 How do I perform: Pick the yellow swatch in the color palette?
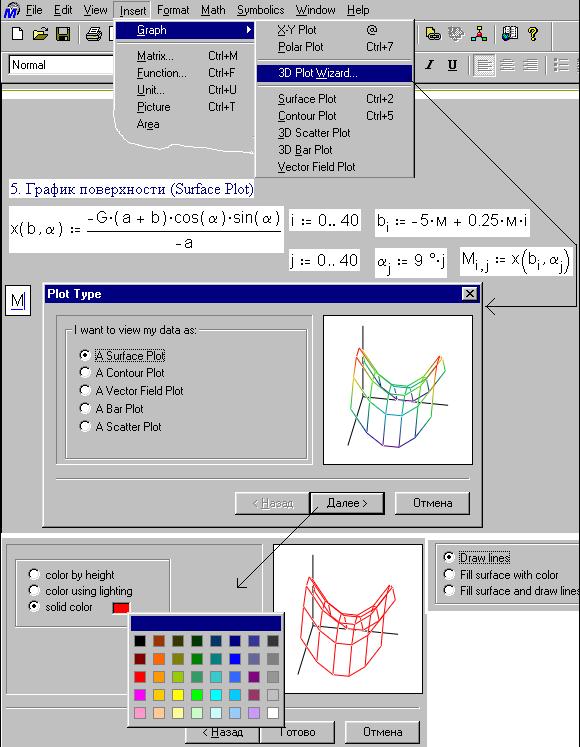(x=178, y=695)
